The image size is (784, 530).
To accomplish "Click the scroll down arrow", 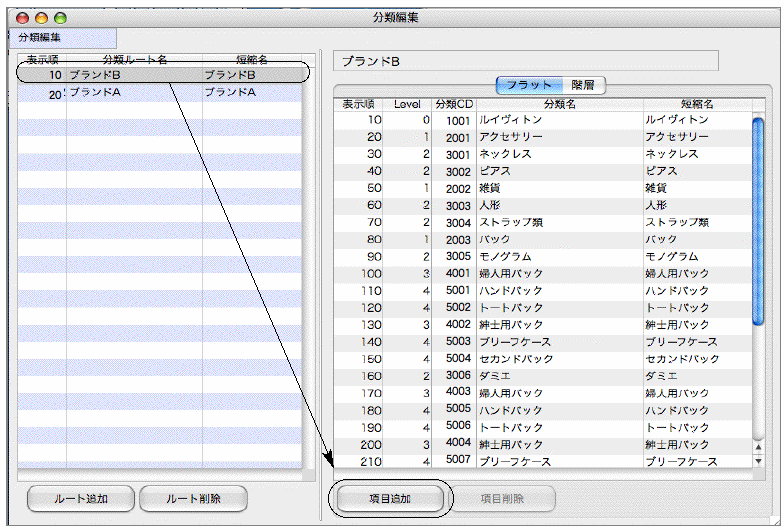I will click(758, 461).
